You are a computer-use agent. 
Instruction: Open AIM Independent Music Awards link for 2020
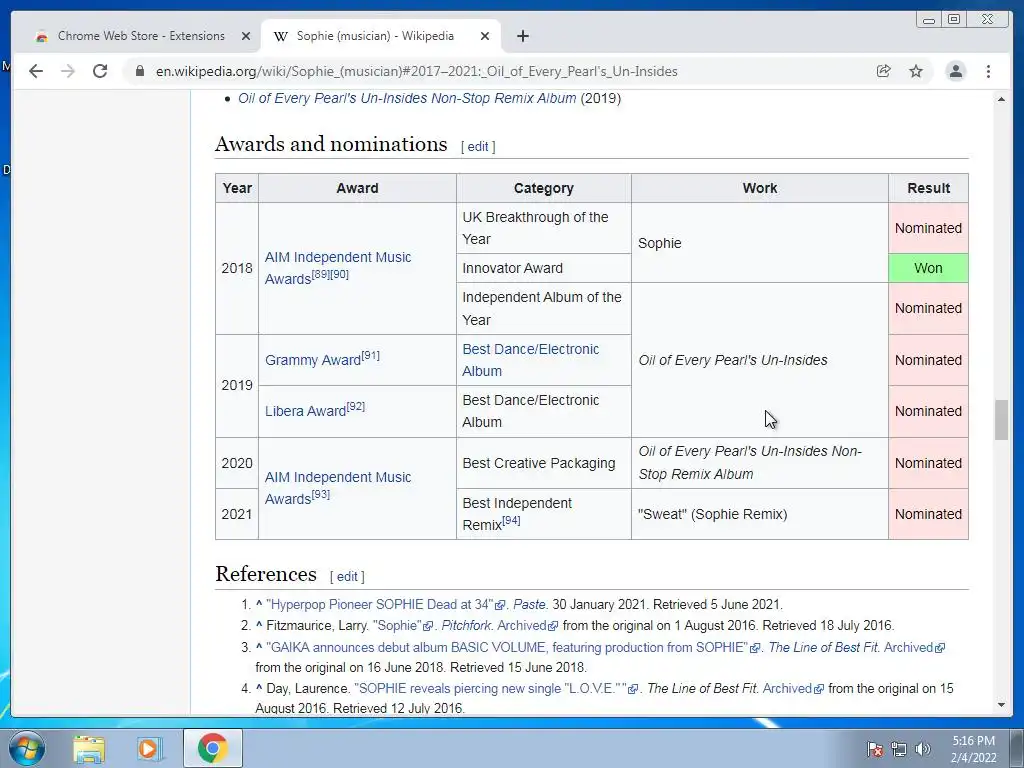[338, 488]
